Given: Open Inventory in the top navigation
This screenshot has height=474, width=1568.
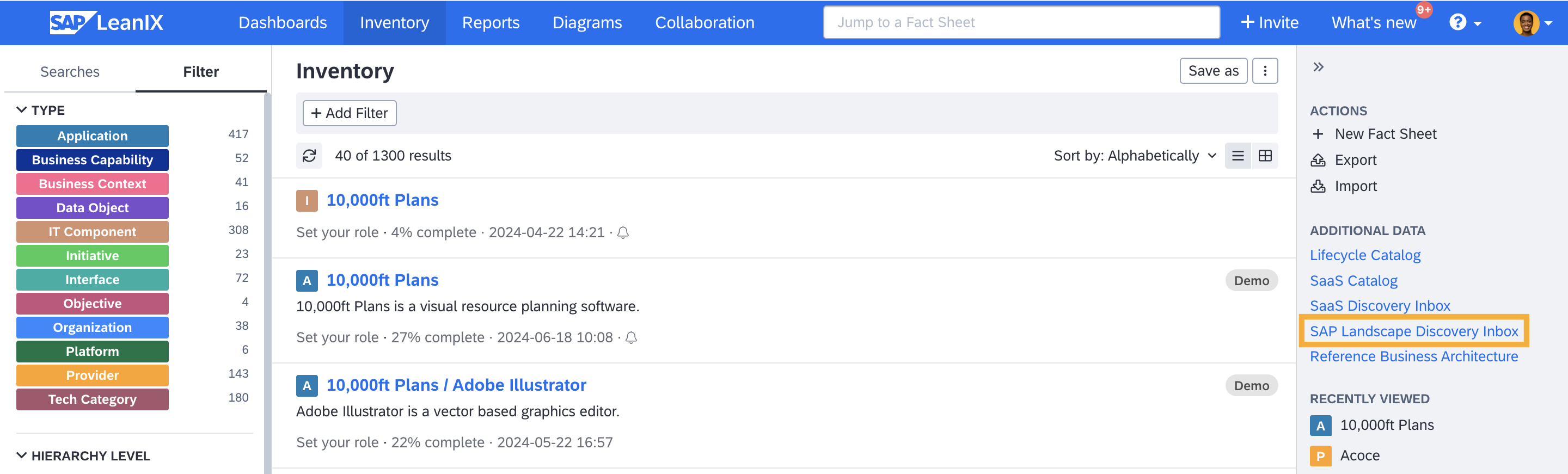Looking at the screenshot, I should (394, 22).
